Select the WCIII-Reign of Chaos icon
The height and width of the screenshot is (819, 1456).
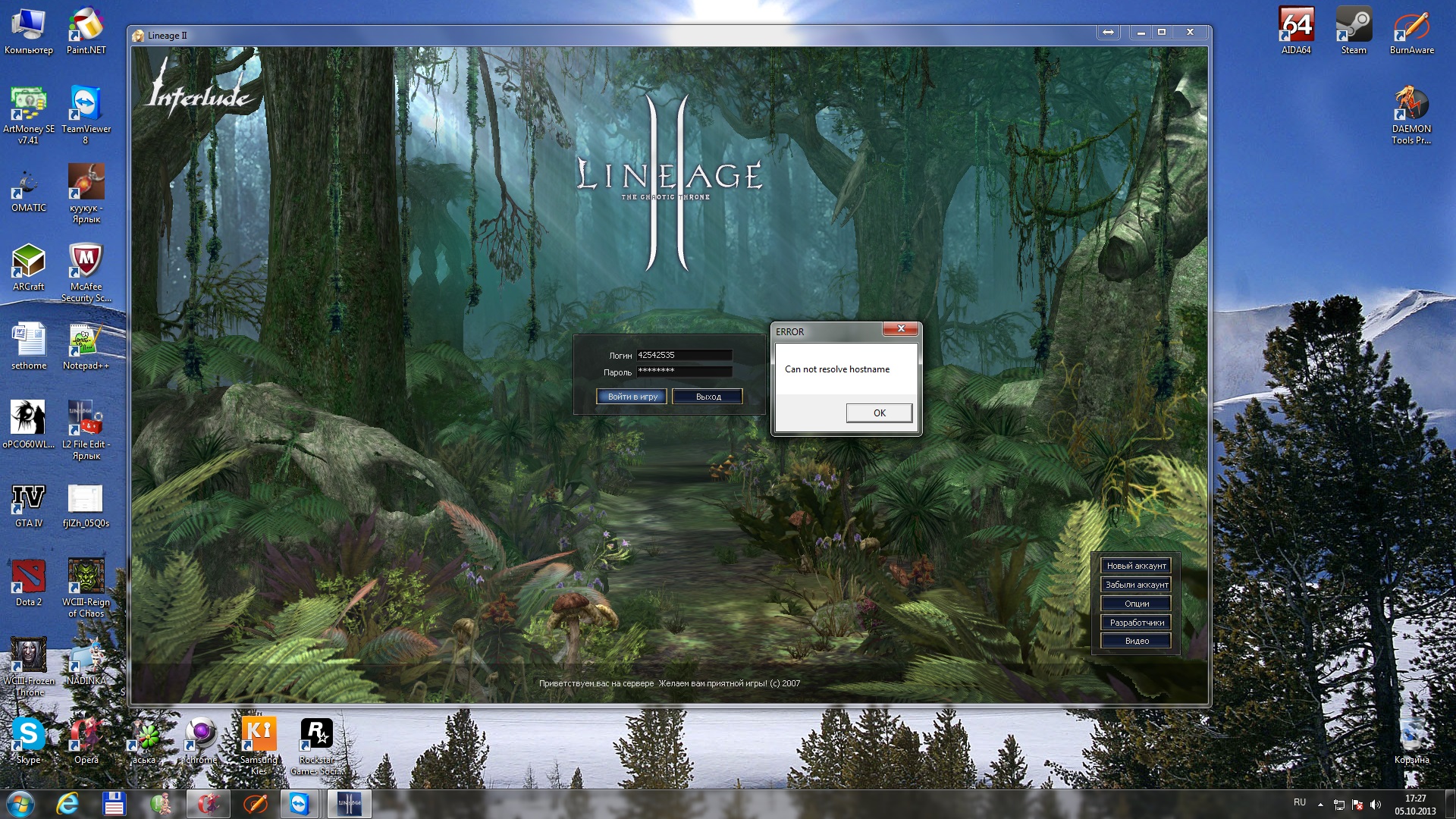point(86,588)
